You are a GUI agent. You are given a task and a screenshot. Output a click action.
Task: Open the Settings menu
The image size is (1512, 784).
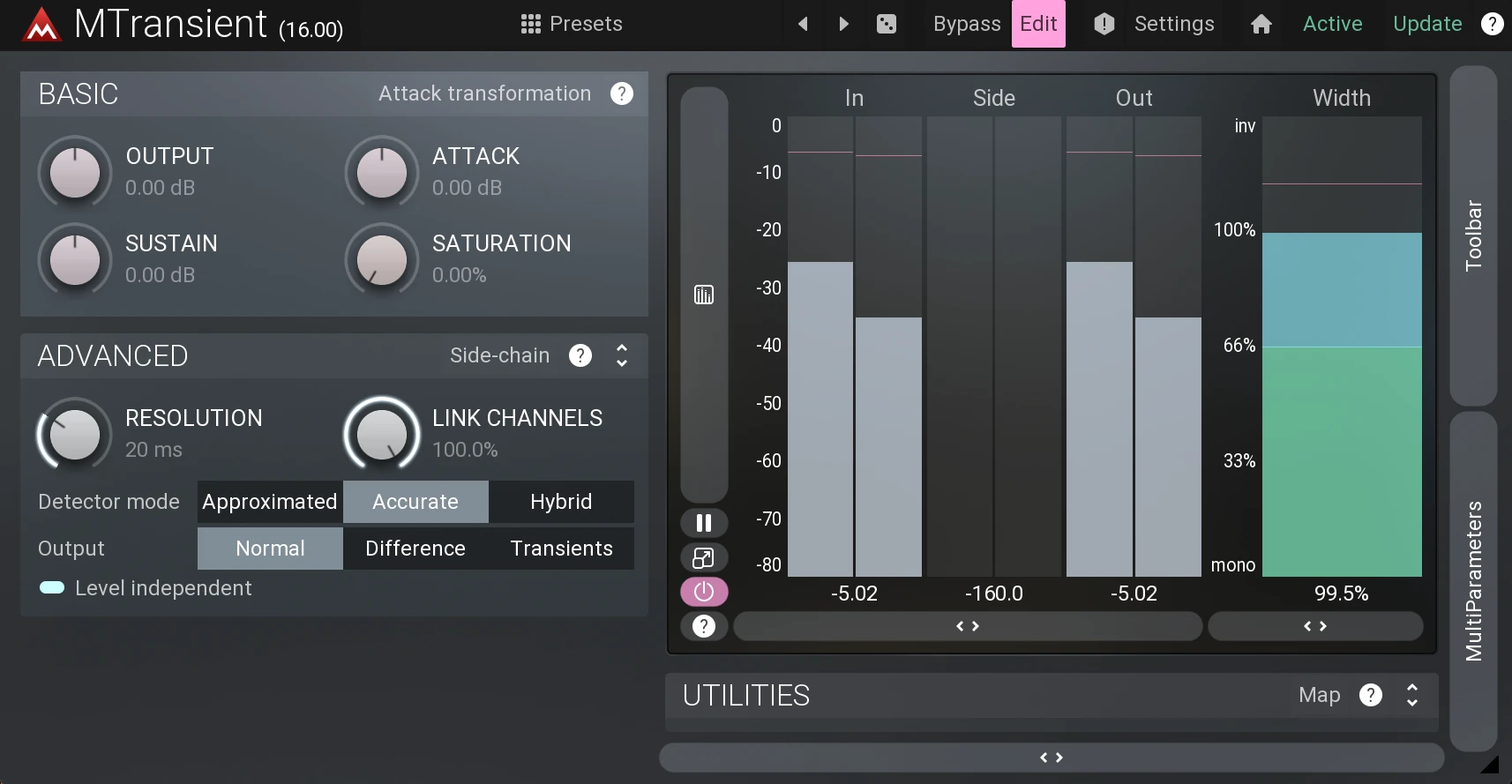pos(1174,24)
